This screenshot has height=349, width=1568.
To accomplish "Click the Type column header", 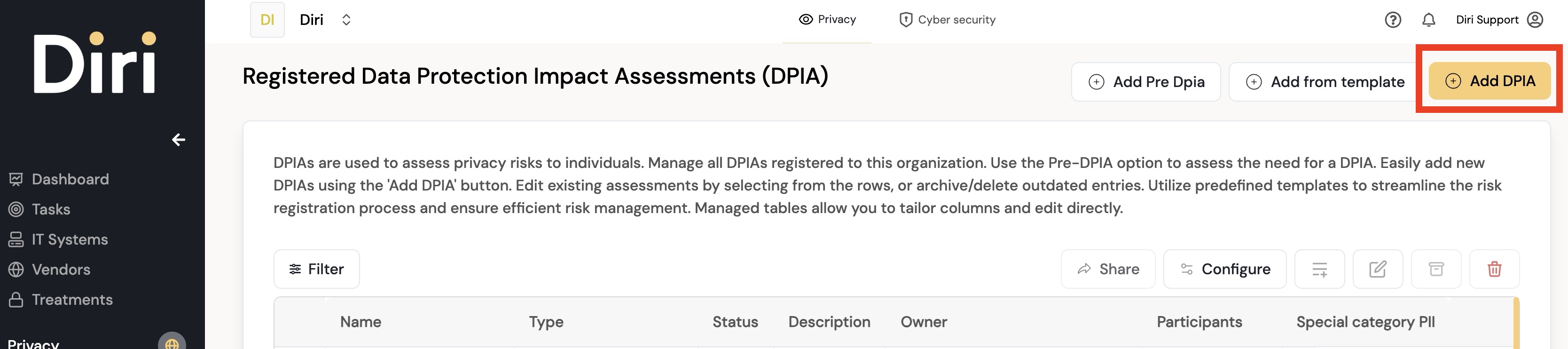I will [546, 322].
